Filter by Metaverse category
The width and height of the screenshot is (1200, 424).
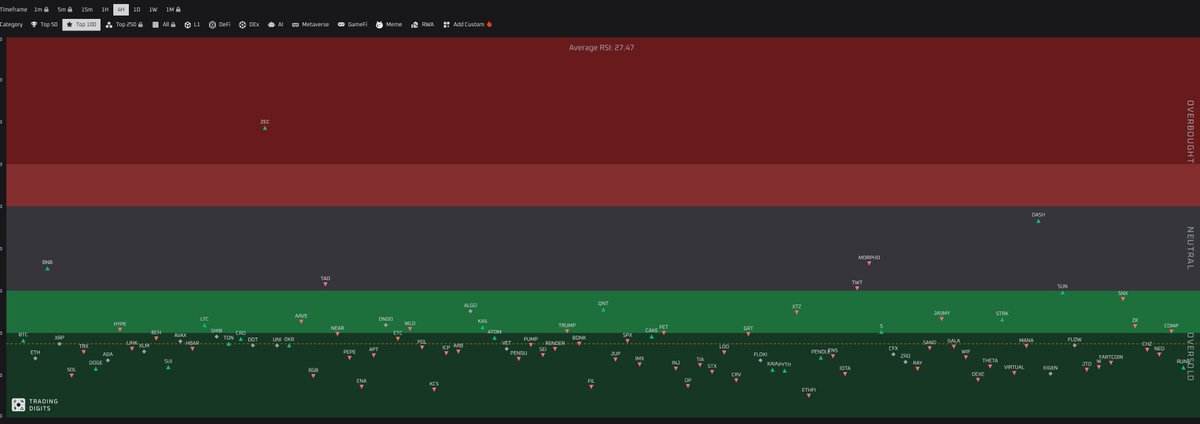310,24
